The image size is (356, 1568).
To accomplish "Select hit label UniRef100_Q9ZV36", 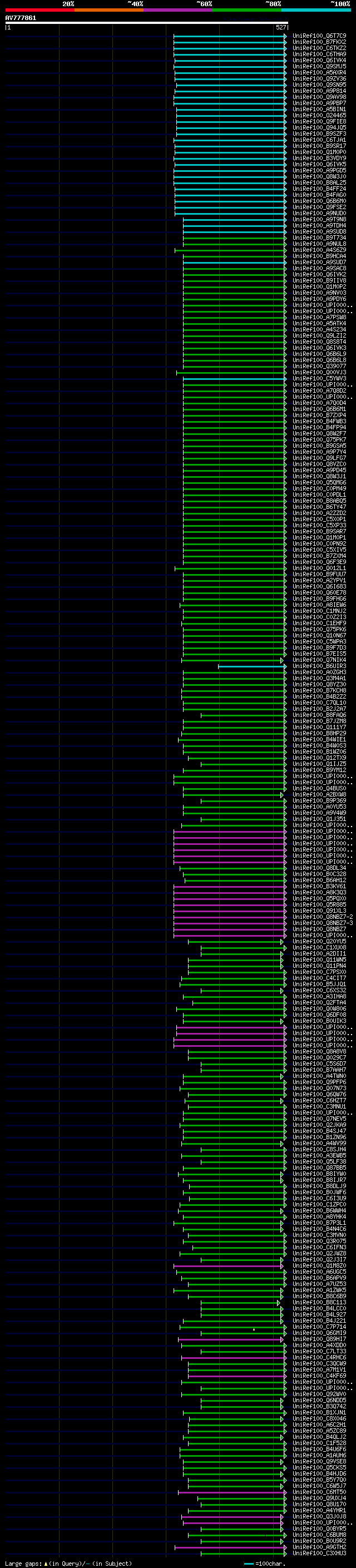I will coord(319,78).
